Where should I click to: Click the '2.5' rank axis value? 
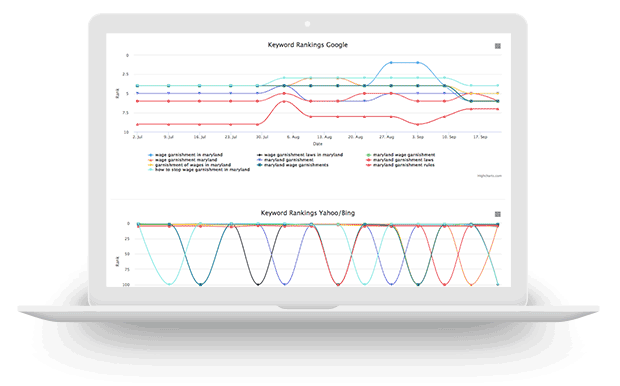(125, 74)
